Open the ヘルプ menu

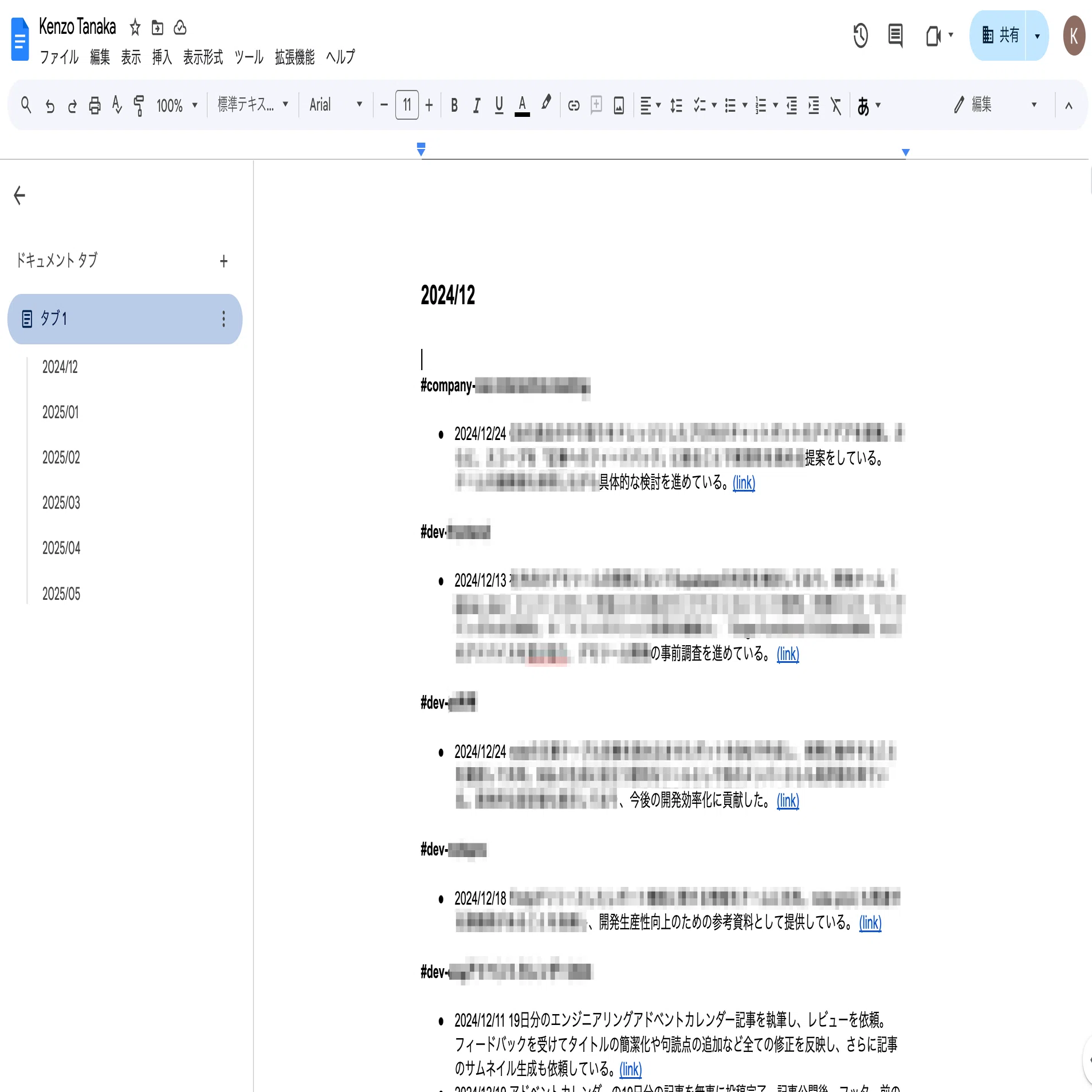click(x=340, y=57)
